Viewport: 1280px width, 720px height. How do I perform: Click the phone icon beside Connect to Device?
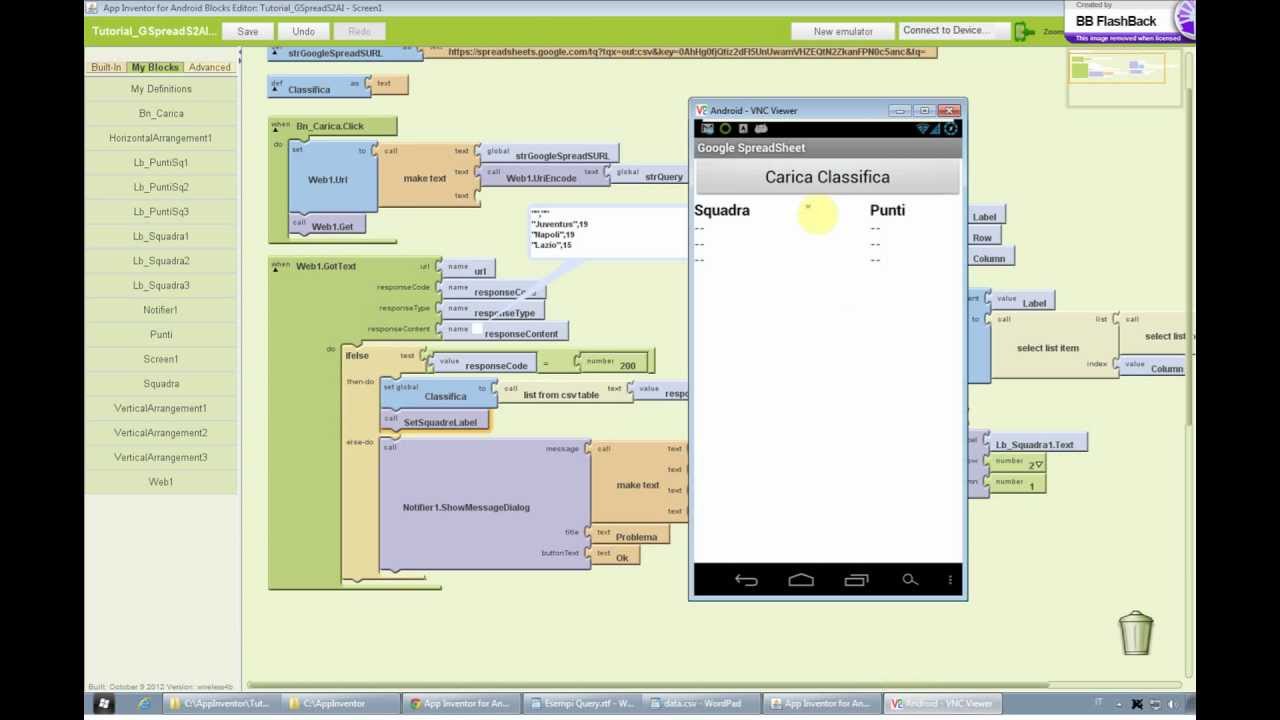1024,32
